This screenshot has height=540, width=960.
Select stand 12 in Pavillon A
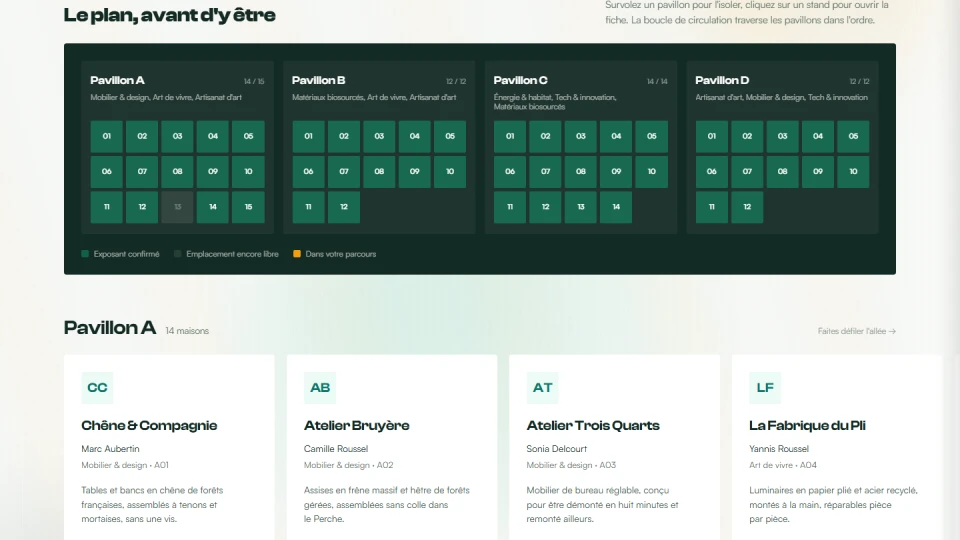(x=142, y=207)
